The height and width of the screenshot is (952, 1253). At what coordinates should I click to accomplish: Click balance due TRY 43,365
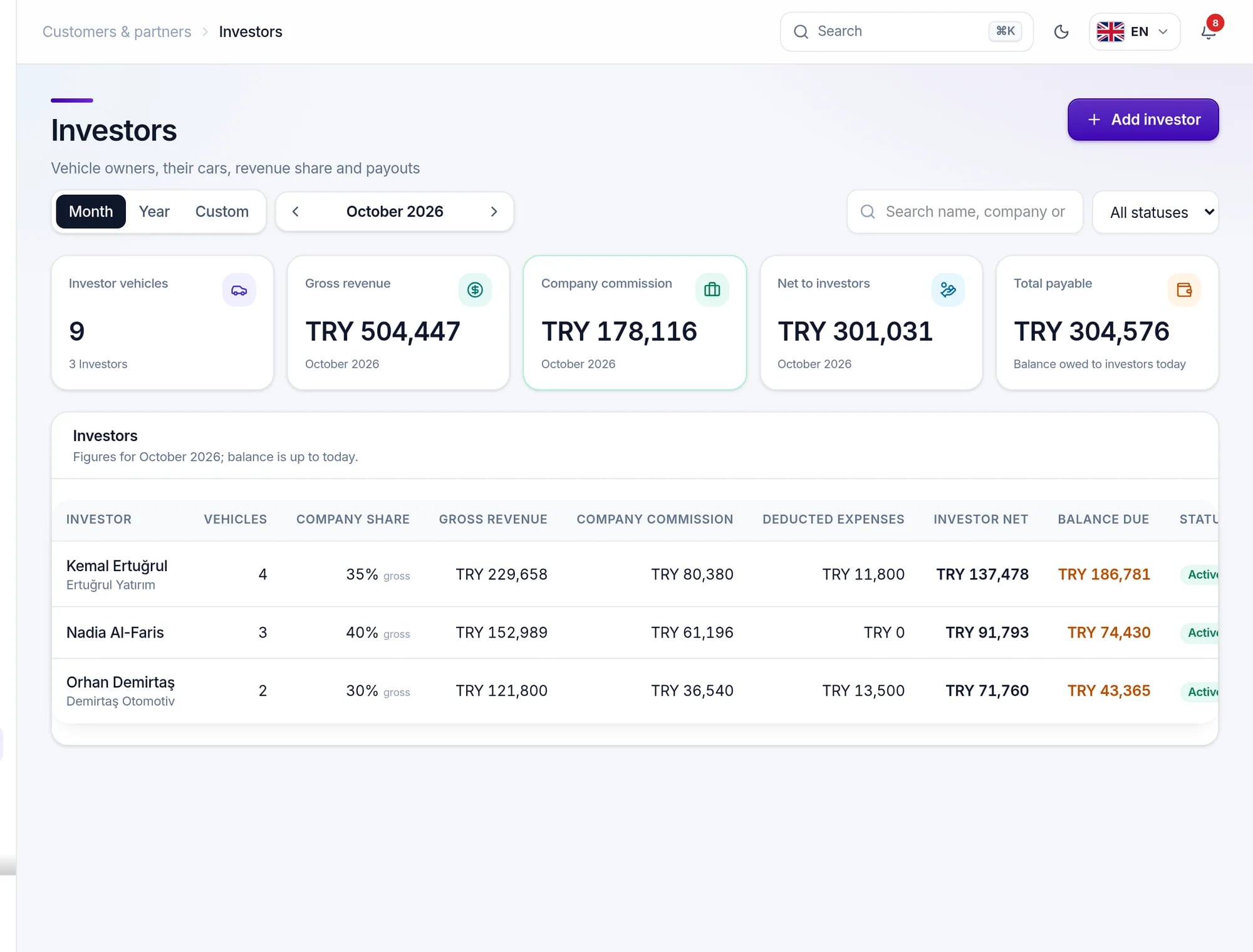pos(1109,691)
